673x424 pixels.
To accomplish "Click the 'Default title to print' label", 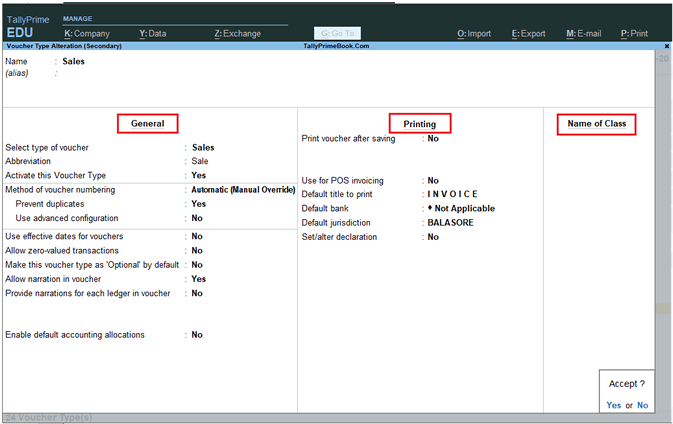I will [x=337, y=194].
